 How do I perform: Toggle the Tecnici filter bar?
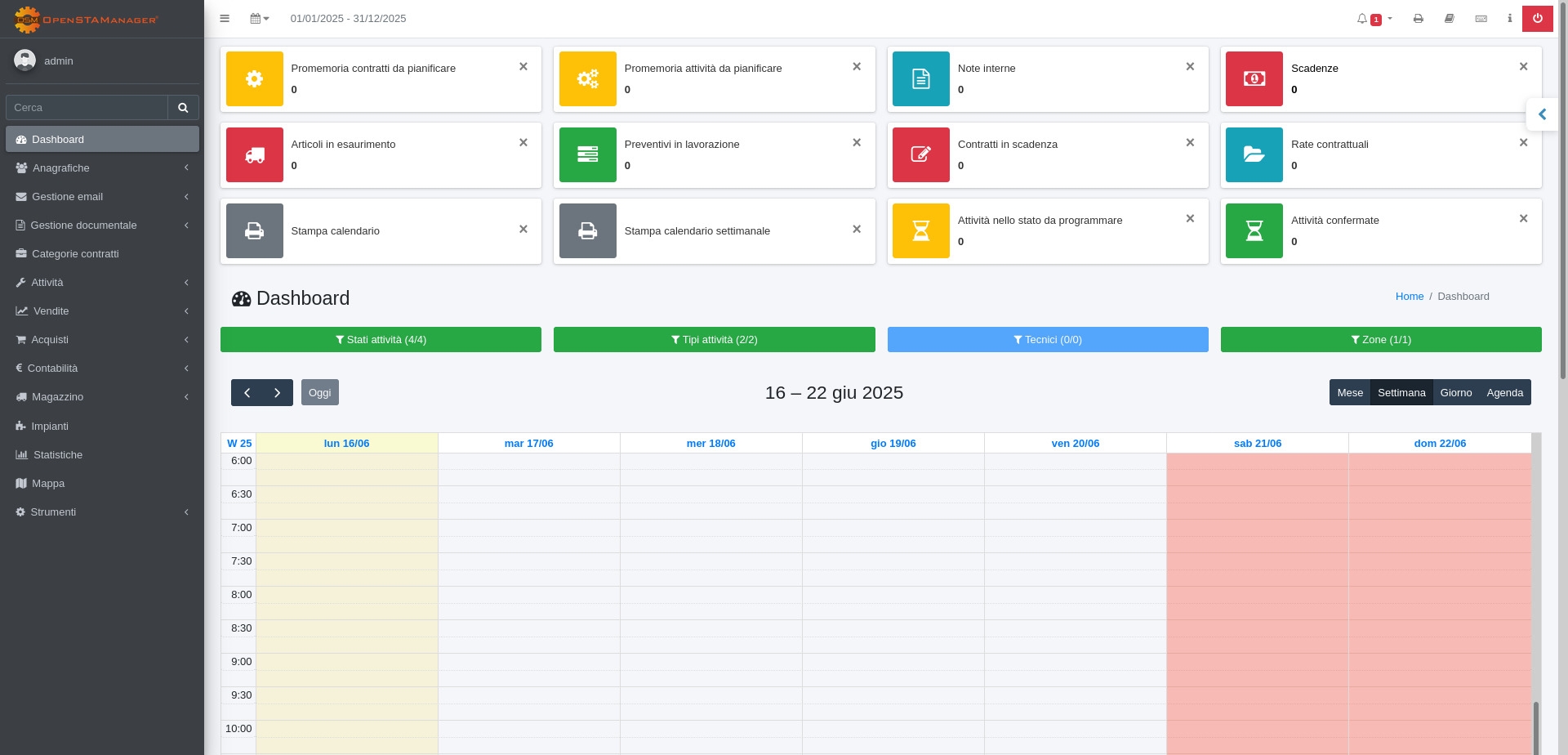coord(1048,340)
